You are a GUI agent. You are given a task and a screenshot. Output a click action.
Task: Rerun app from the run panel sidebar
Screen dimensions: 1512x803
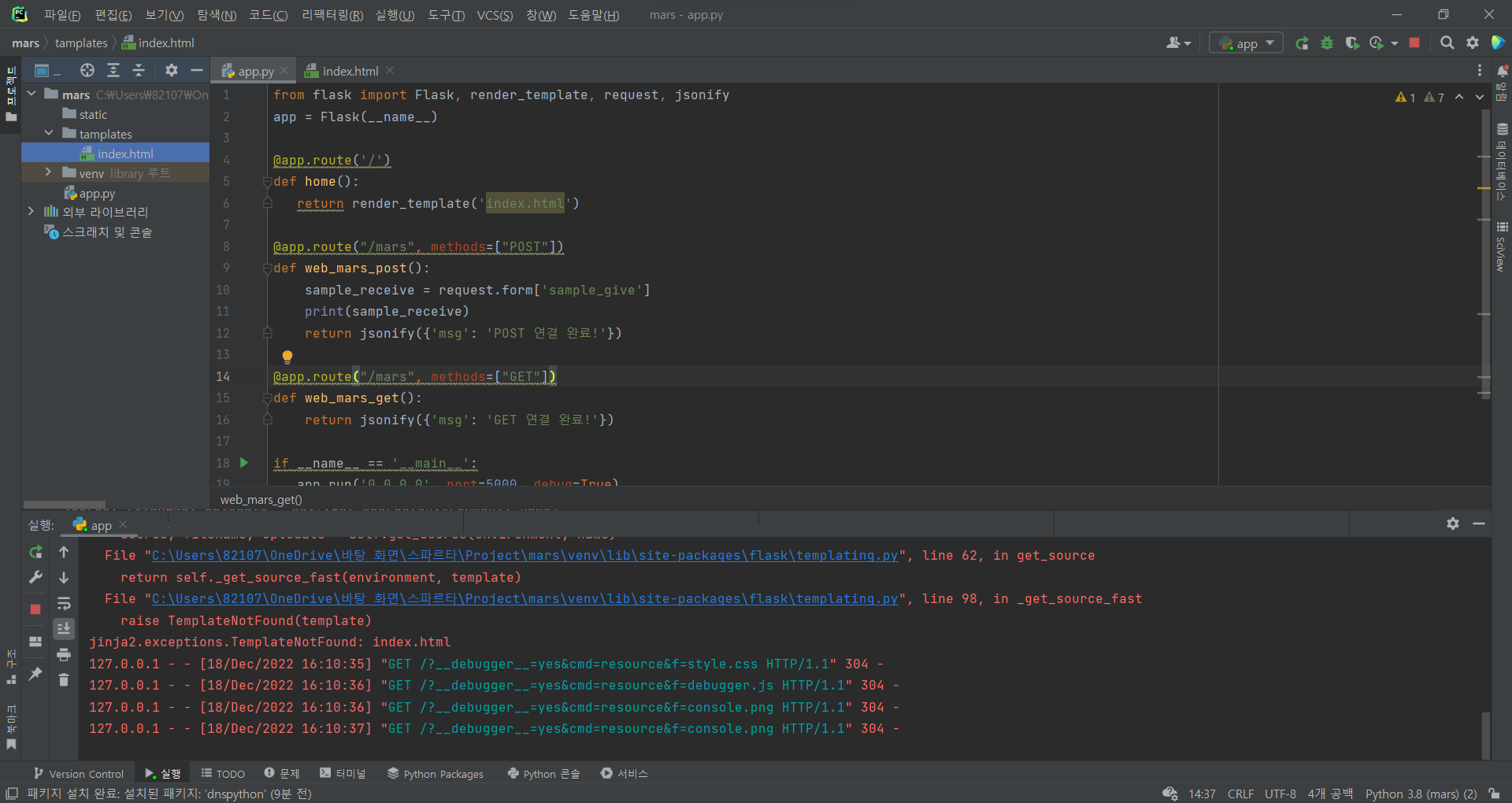click(x=35, y=553)
